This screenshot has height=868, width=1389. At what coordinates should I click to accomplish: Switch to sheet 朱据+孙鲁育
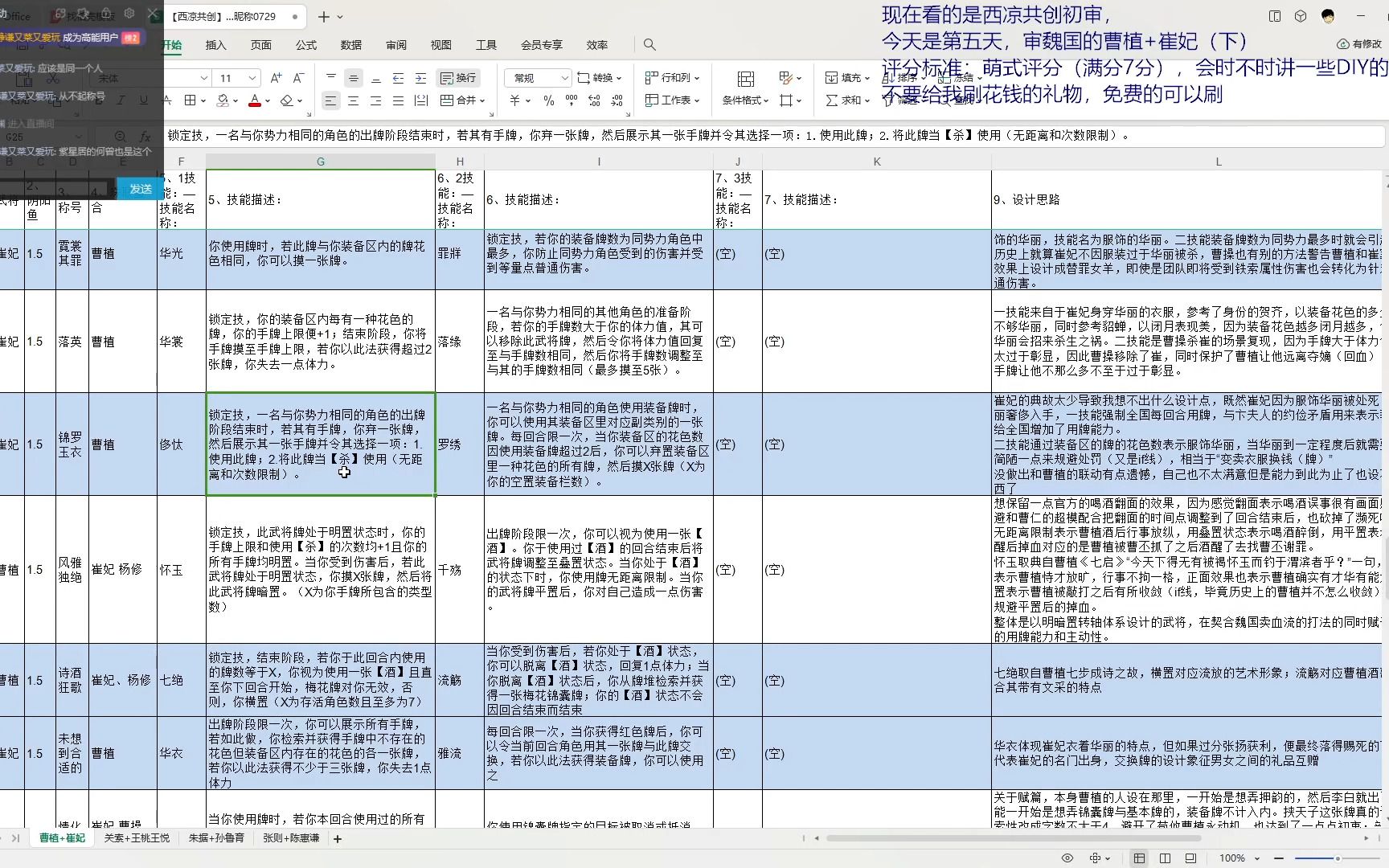coord(216,838)
